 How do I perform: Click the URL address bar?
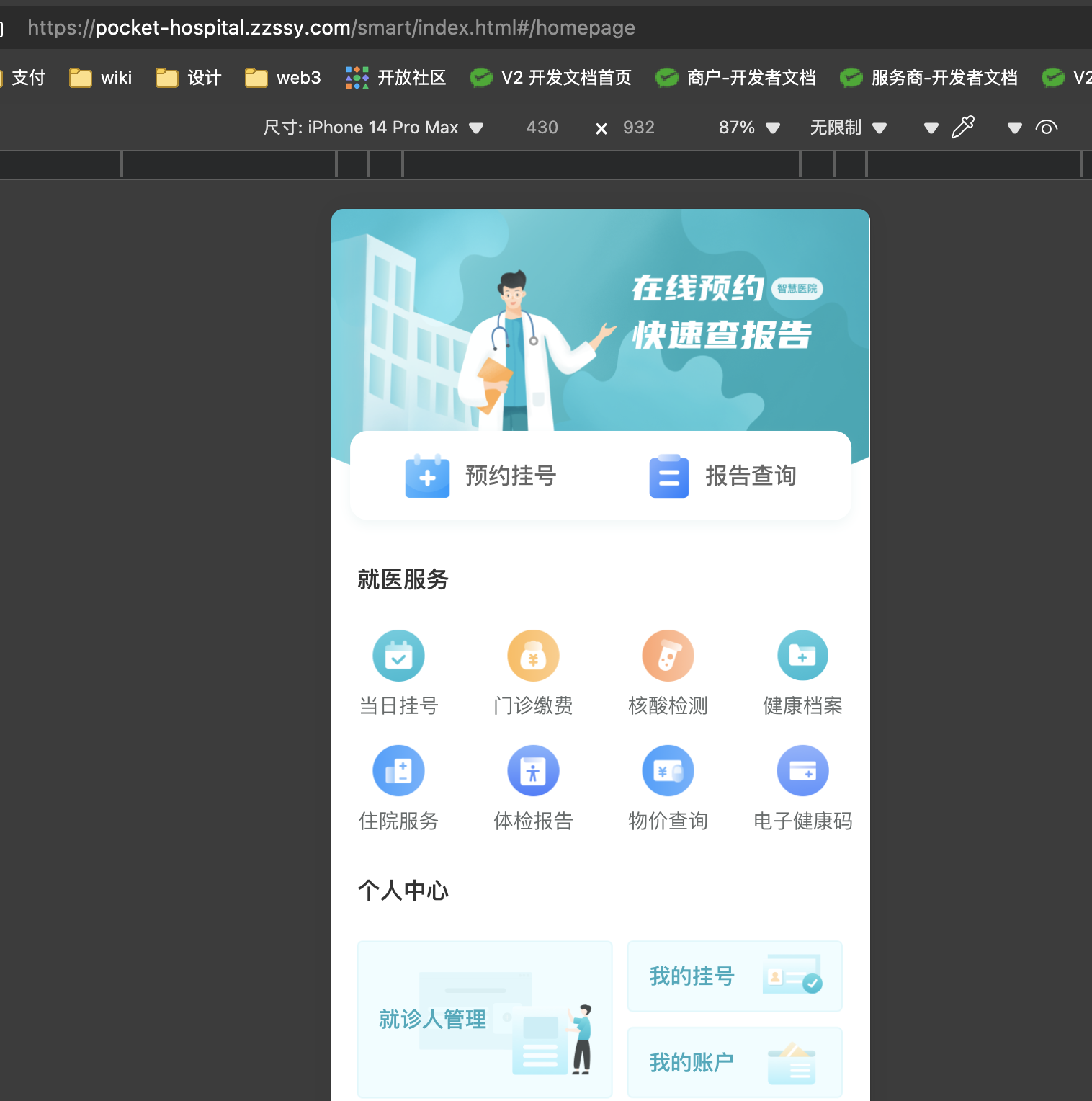pos(547,27)
